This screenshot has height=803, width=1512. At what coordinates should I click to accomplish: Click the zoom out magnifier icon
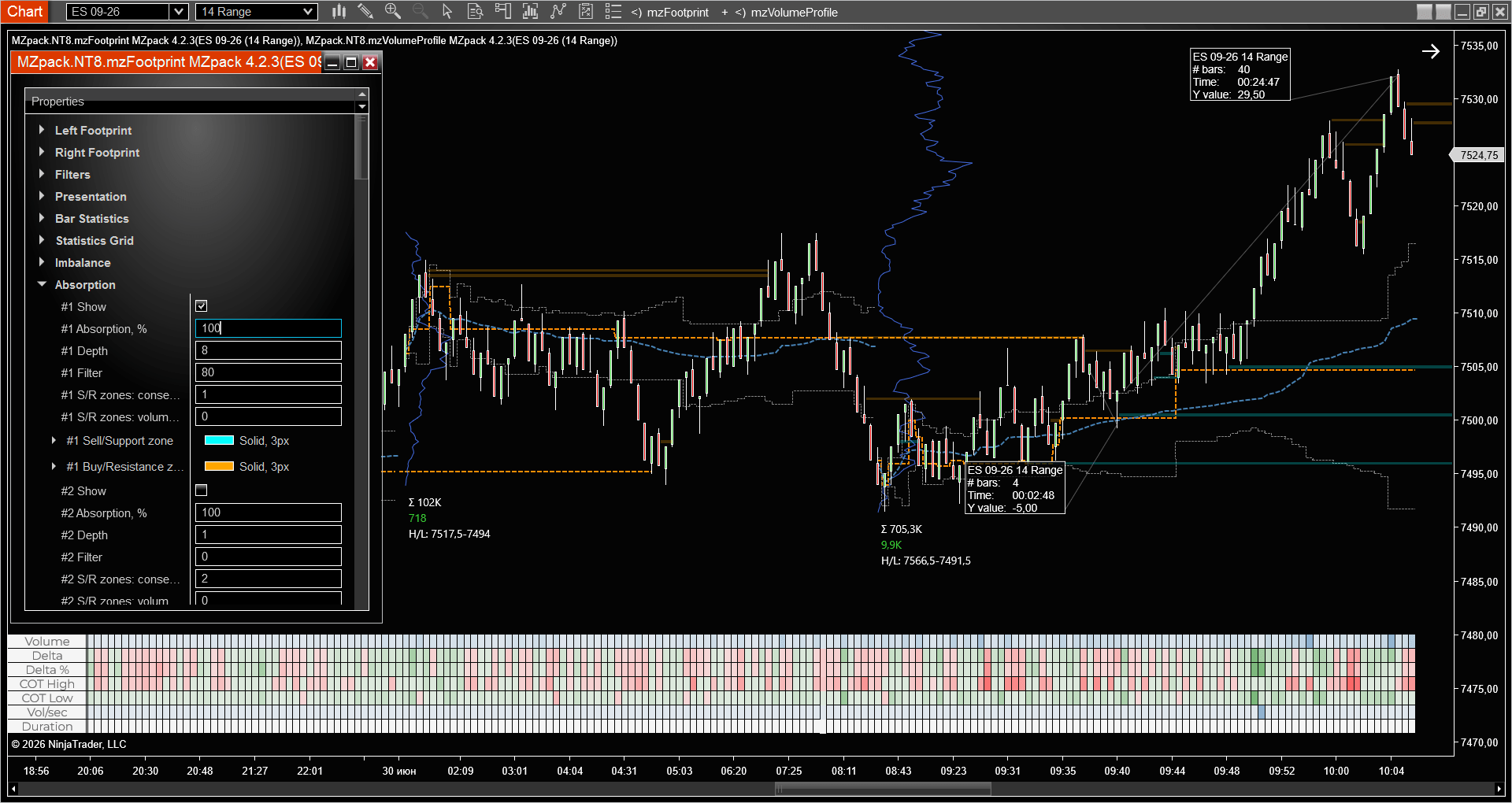point(420,11)
